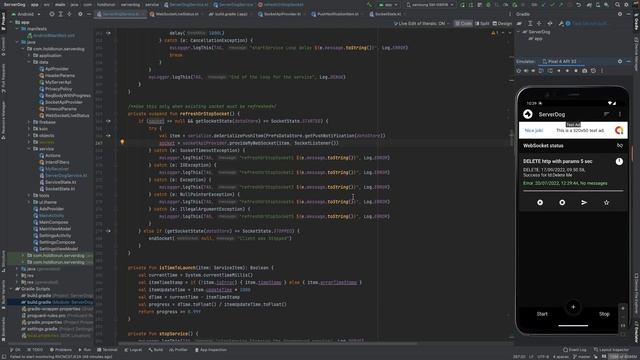The width and height of the screenshot is (640, 360).
Task: Tap the send arrow icon in the app card
Action: tap(584, 202)
